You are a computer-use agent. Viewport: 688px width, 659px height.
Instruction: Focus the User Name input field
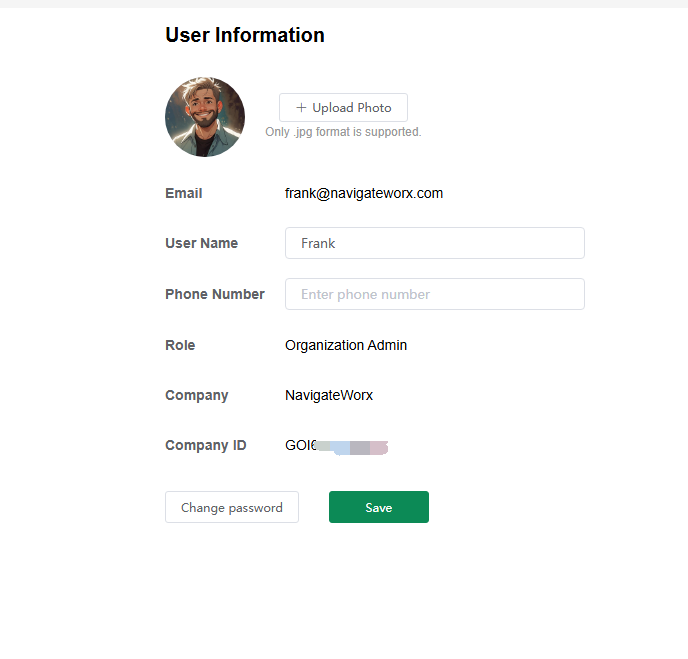[435, 243]
